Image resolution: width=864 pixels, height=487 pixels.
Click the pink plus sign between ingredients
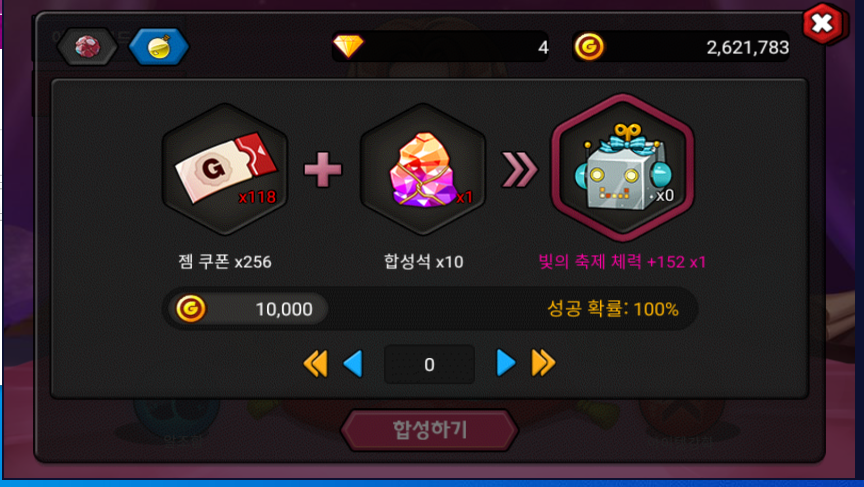323,169
